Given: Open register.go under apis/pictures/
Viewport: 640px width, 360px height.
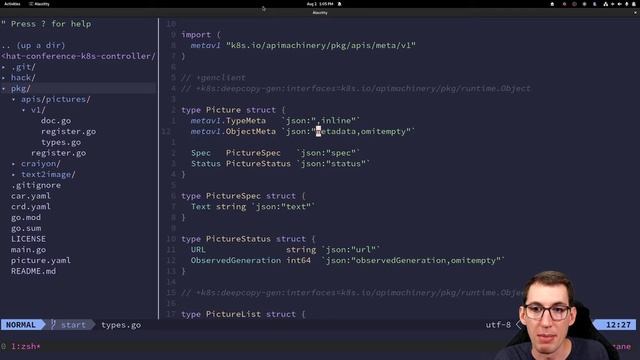Looking at the screenshot, I should point(58,153).
